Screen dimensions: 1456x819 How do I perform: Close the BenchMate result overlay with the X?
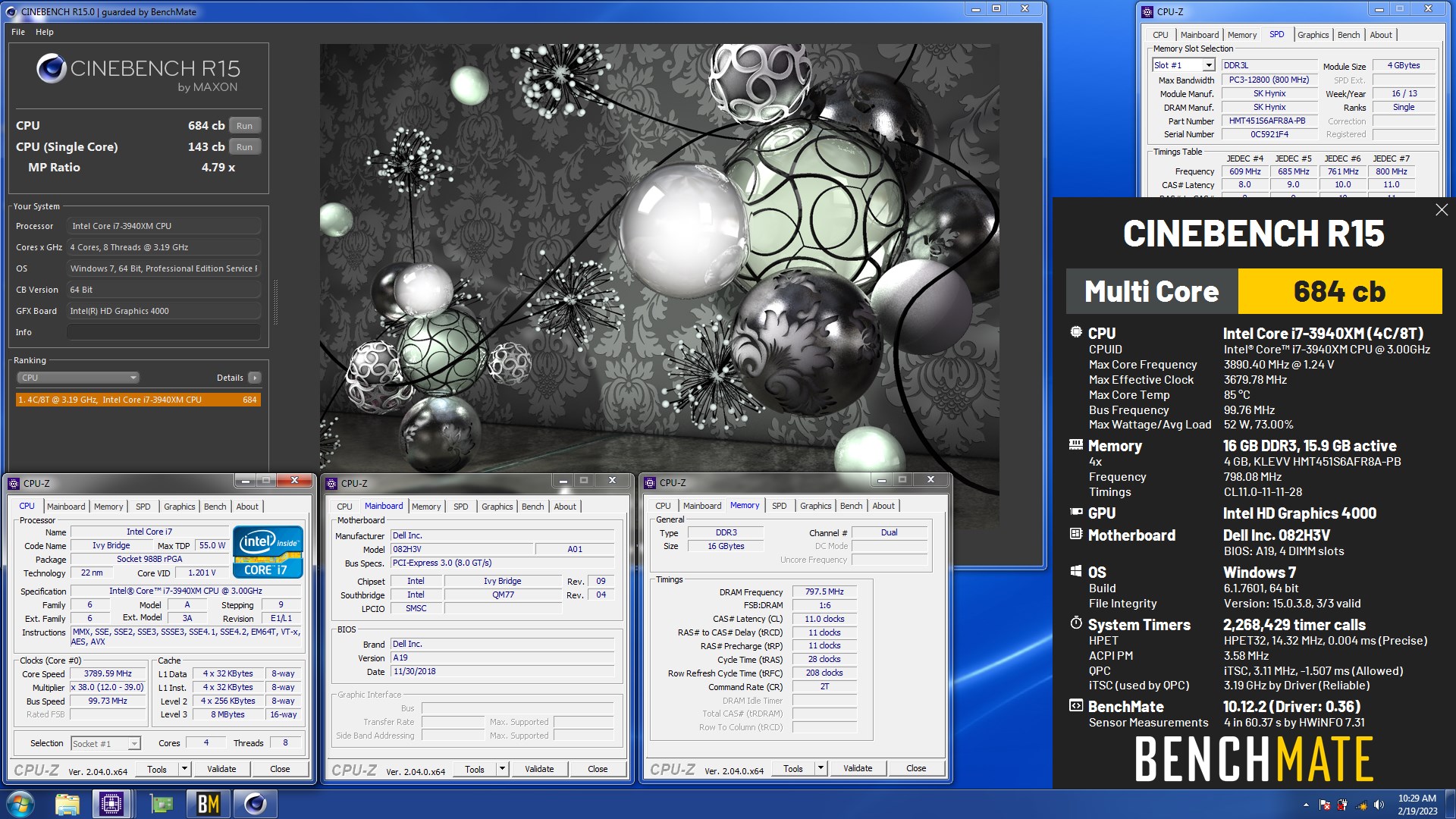(x=1442, y=210)
